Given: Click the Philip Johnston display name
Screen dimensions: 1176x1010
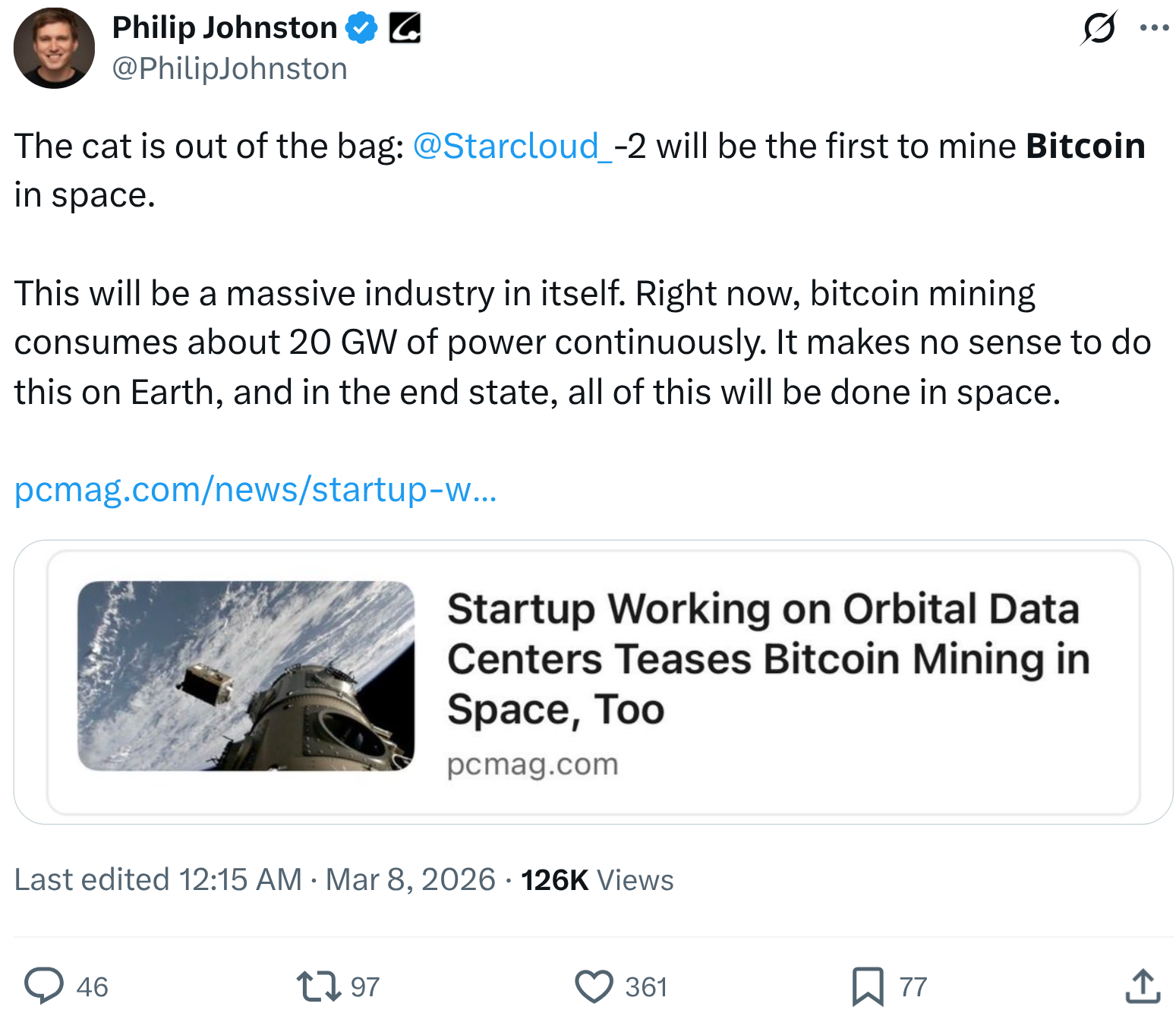Looking at the screenshot, I should [x=225, y=28].
